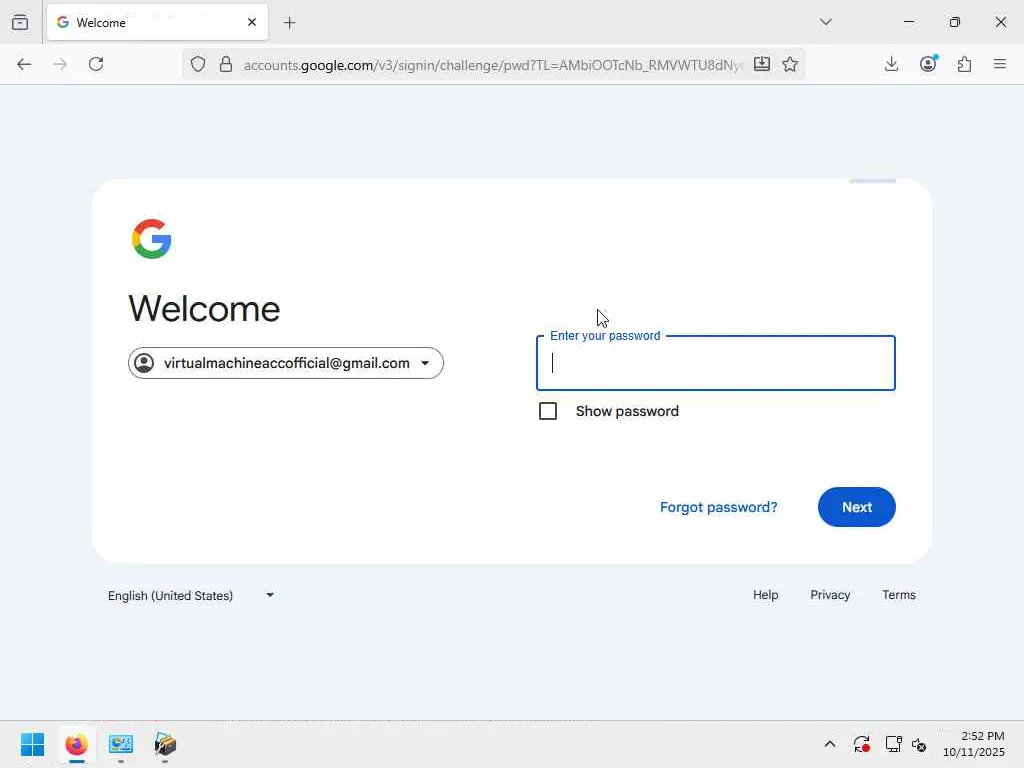Open the tracking protection shield panel
The height and width of the screenshot is (768, 1024).
tap(198, 64)
